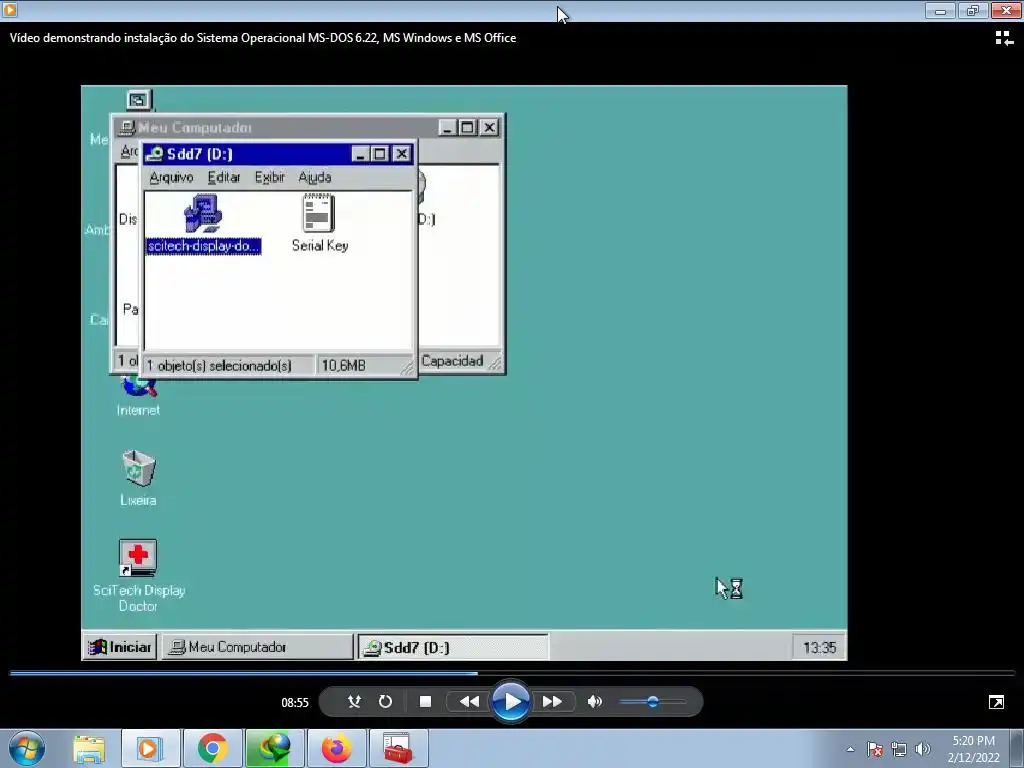This screenshot has width=1024, height=768.
Task: Click the video seek progress bar
Action: (512, 673)
